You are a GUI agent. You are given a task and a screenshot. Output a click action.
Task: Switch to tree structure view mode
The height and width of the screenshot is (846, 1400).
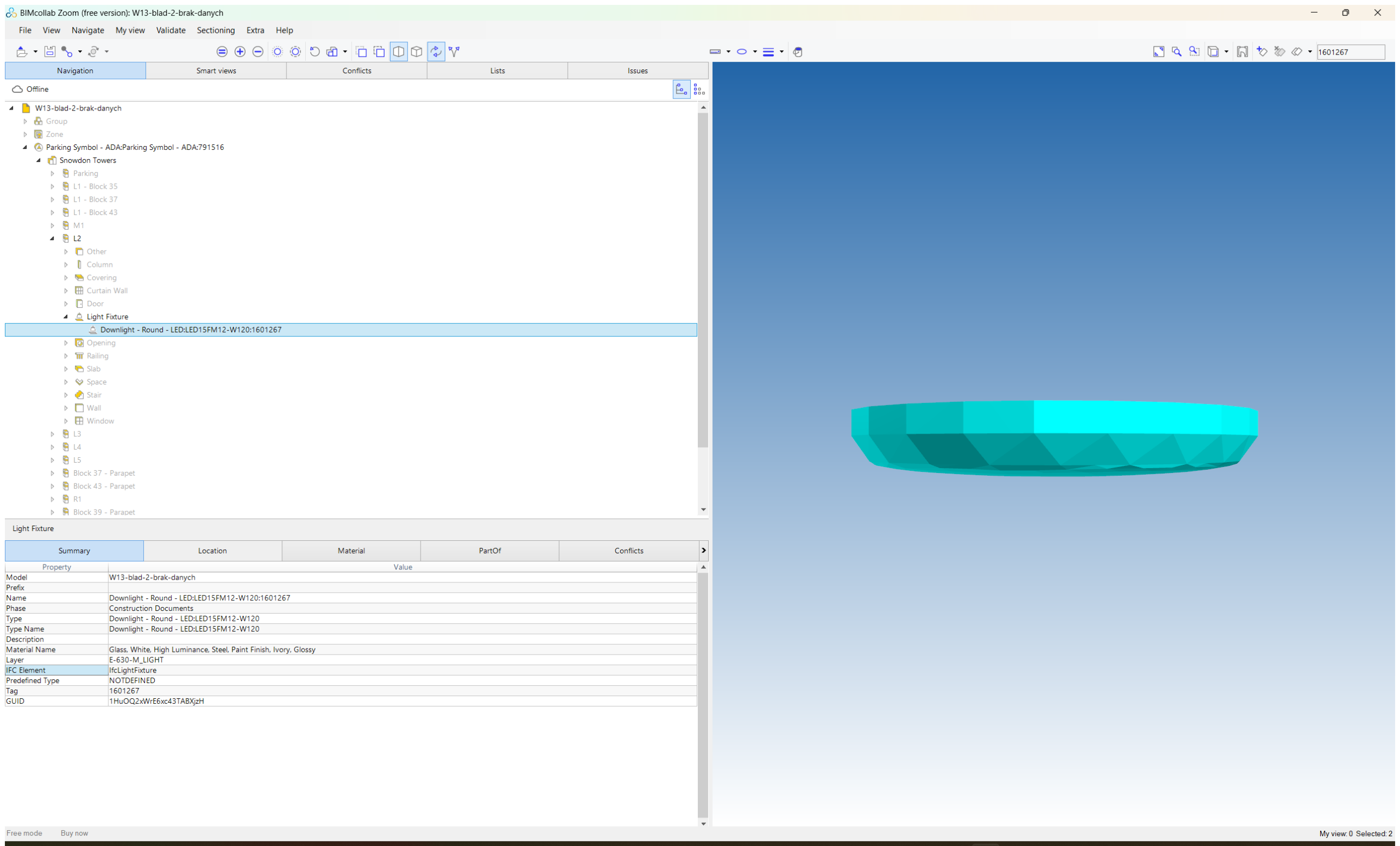tap(681, 89)
